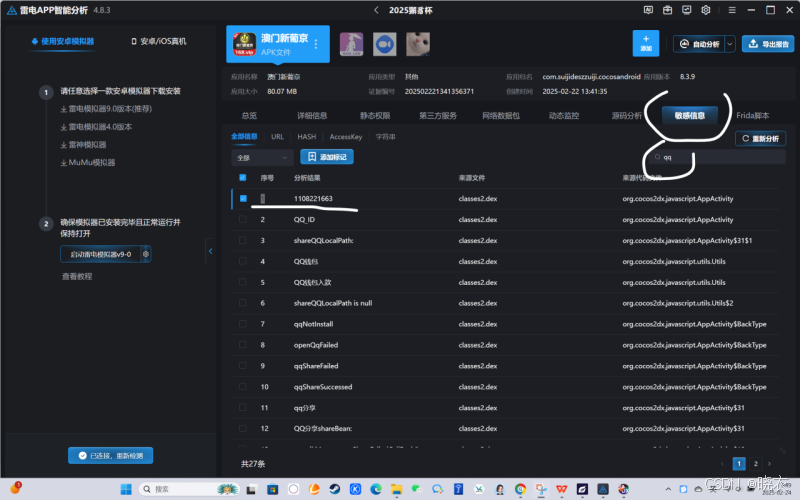Check the qqShareSuccessed row checkbox
Screen dimensions: 801x500
pyautogui.click(x=243, y=387)
